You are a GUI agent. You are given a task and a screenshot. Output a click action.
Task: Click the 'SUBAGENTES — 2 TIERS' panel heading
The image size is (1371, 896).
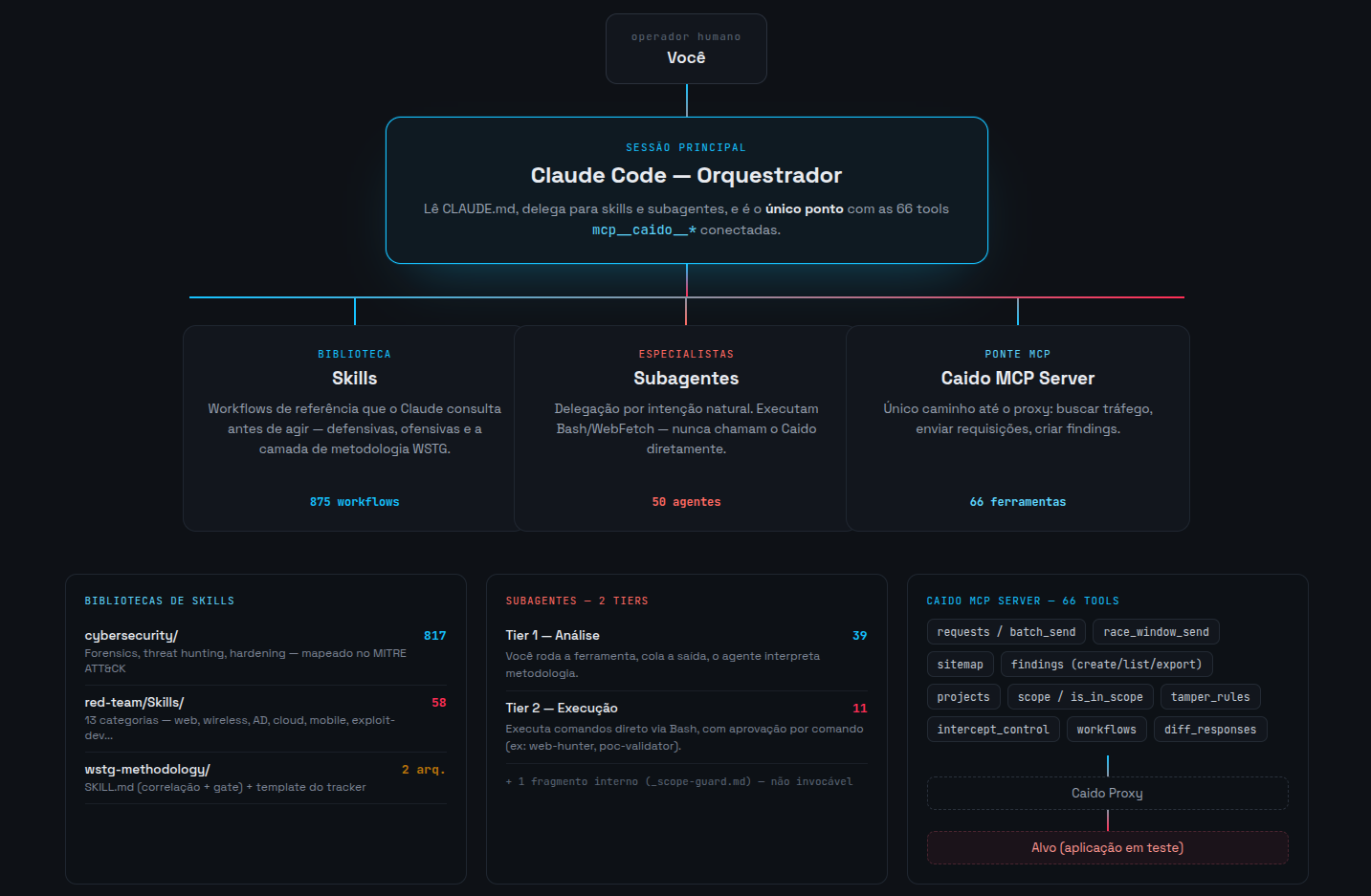click(577, 601)
